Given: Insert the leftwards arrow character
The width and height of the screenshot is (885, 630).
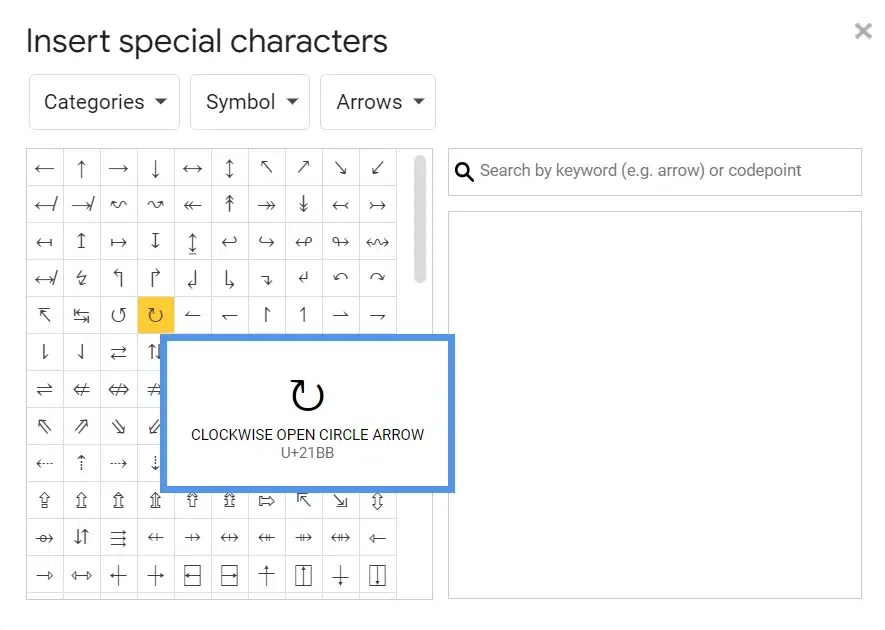Looking at the screenshot, I should pos(44,167).
